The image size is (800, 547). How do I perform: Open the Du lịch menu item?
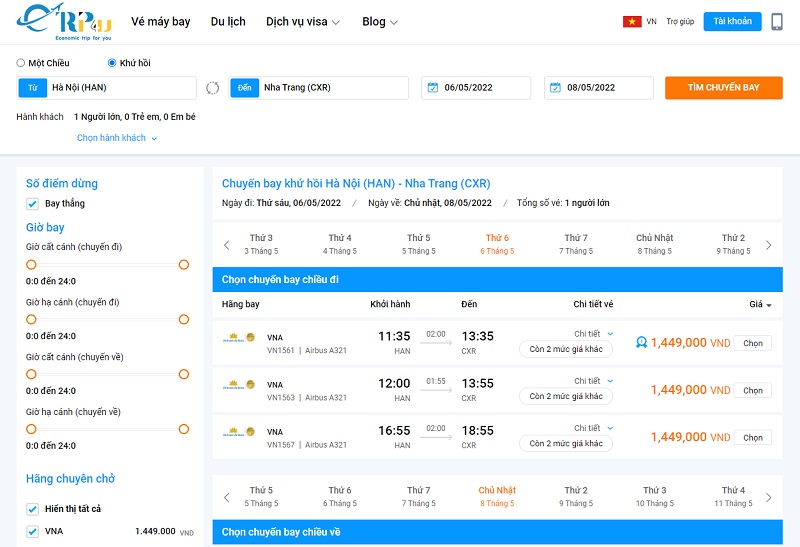coord(228,21)
